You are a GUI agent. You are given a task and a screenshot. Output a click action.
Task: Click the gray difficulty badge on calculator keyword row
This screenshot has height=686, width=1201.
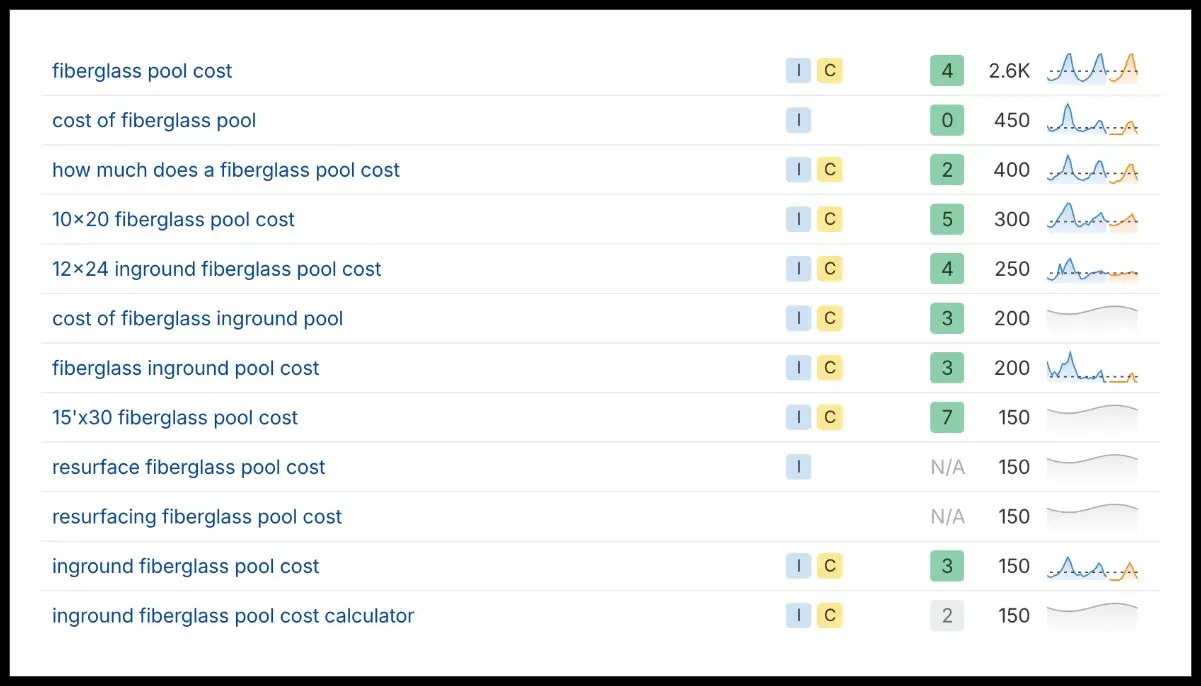[x=946, y=616]
